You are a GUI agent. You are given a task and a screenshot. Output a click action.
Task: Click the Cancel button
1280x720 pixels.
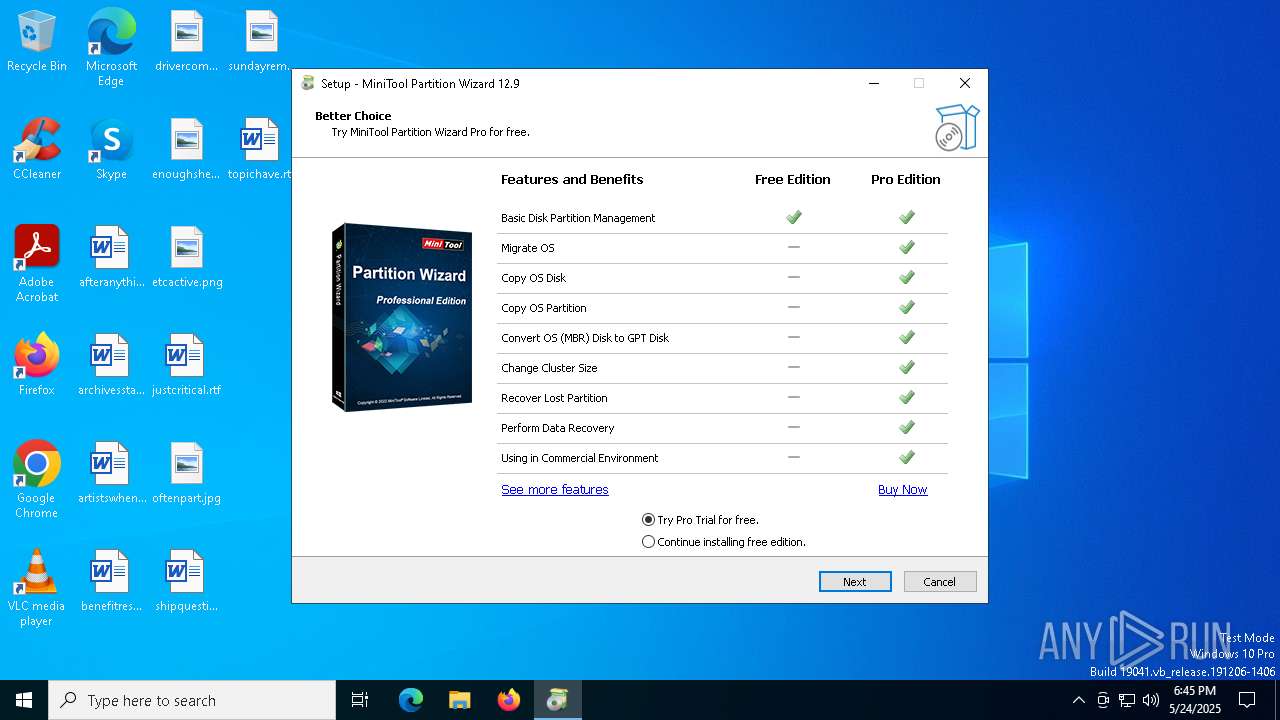(940, 581)
